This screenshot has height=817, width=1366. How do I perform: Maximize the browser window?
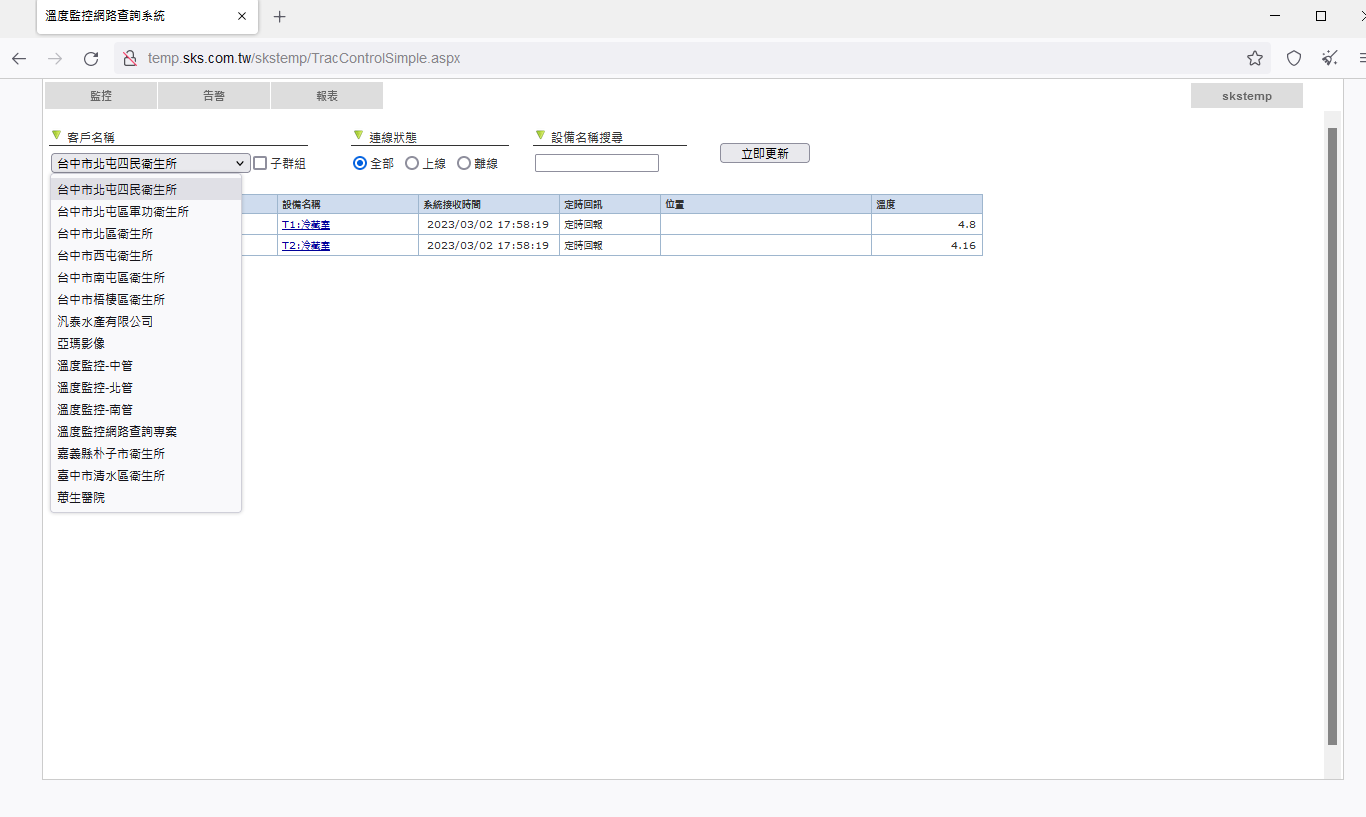(x=1321, y=16)
